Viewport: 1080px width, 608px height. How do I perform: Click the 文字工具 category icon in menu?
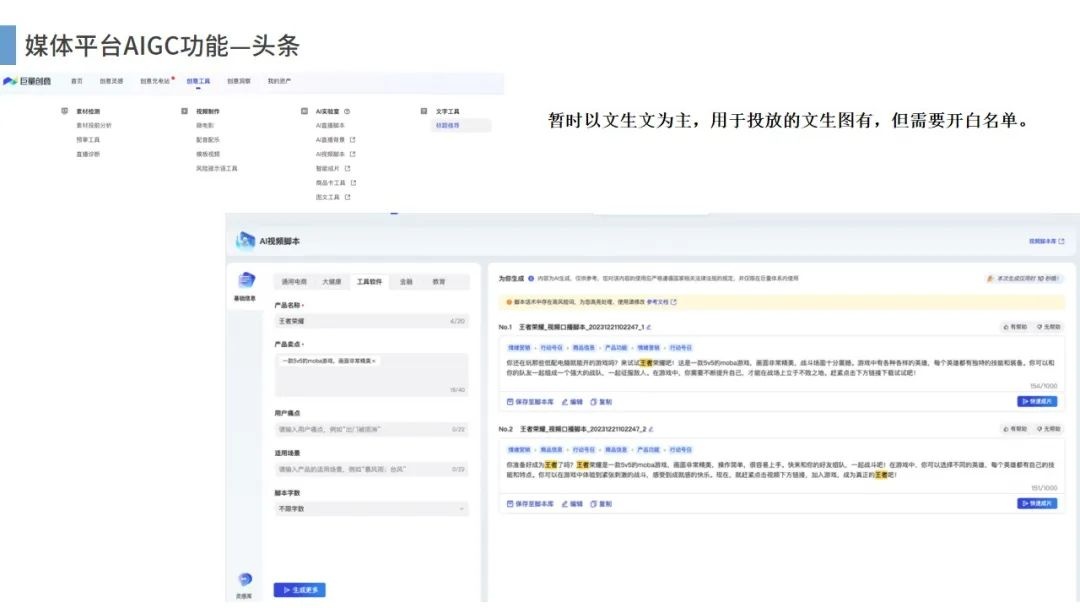click(424, 109)
